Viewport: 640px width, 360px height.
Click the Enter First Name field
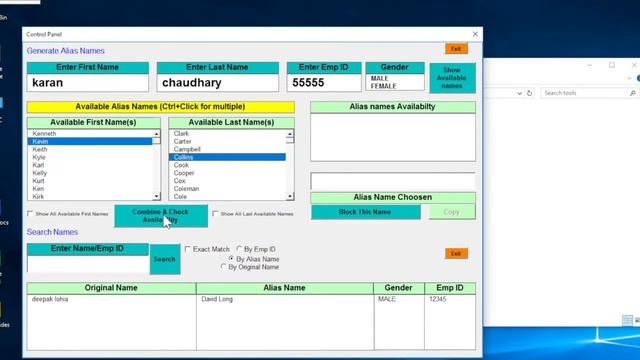(x=88, y=83)
